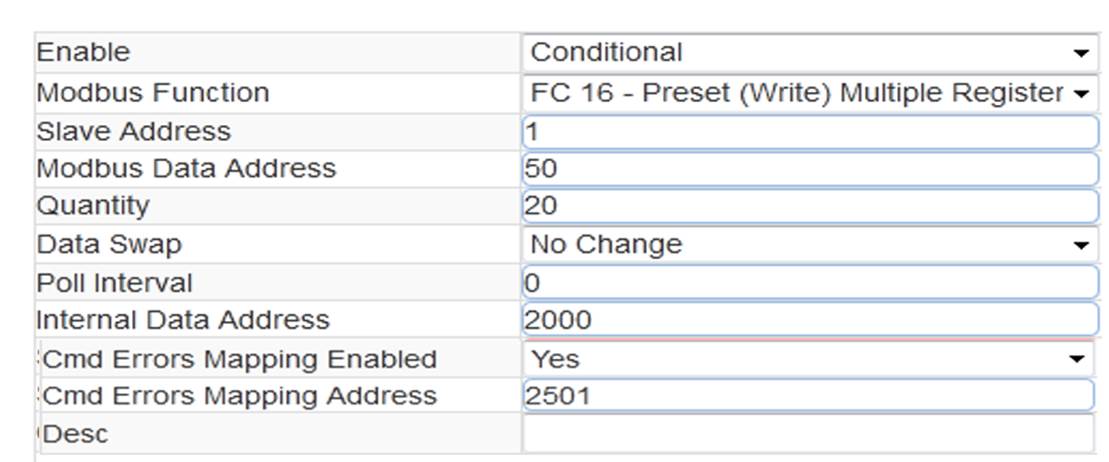Image resolution: width=1109 pixels, height=462 pixels.
Task: Click the Slave Address input field
Action: (810, 132)
